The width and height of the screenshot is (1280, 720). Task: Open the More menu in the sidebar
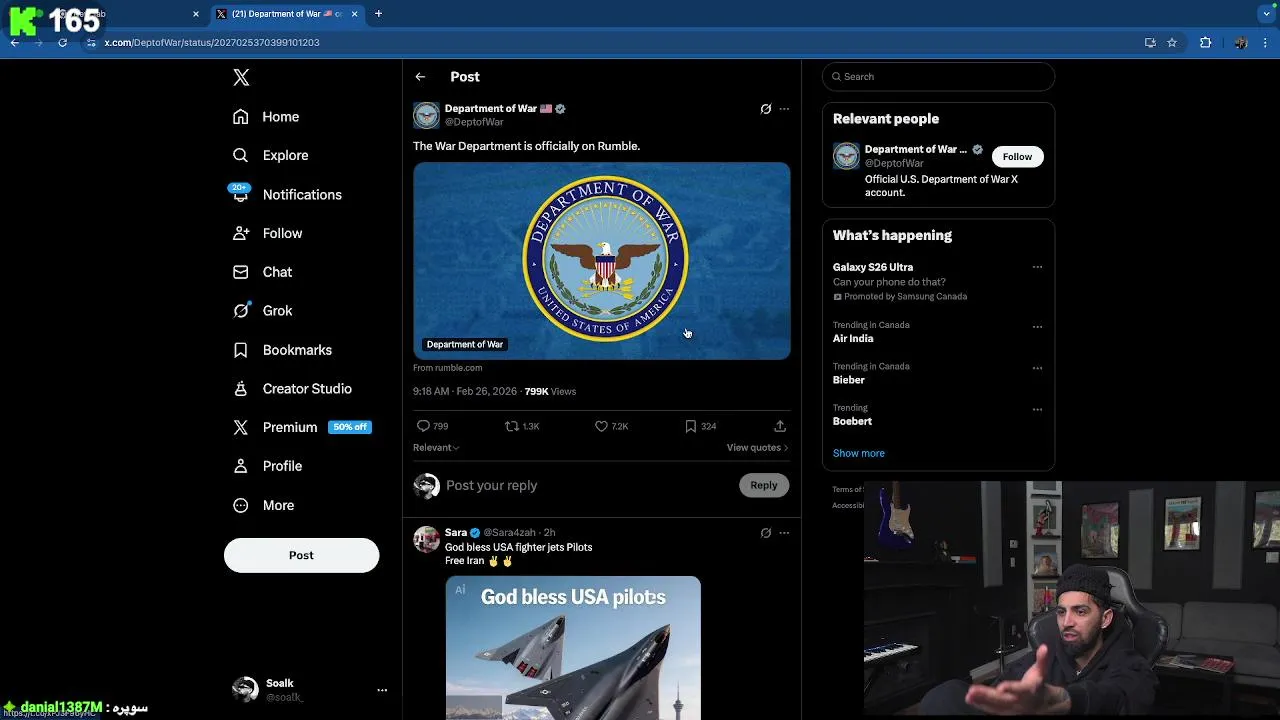pyautogui.click(x=263, y=505)
